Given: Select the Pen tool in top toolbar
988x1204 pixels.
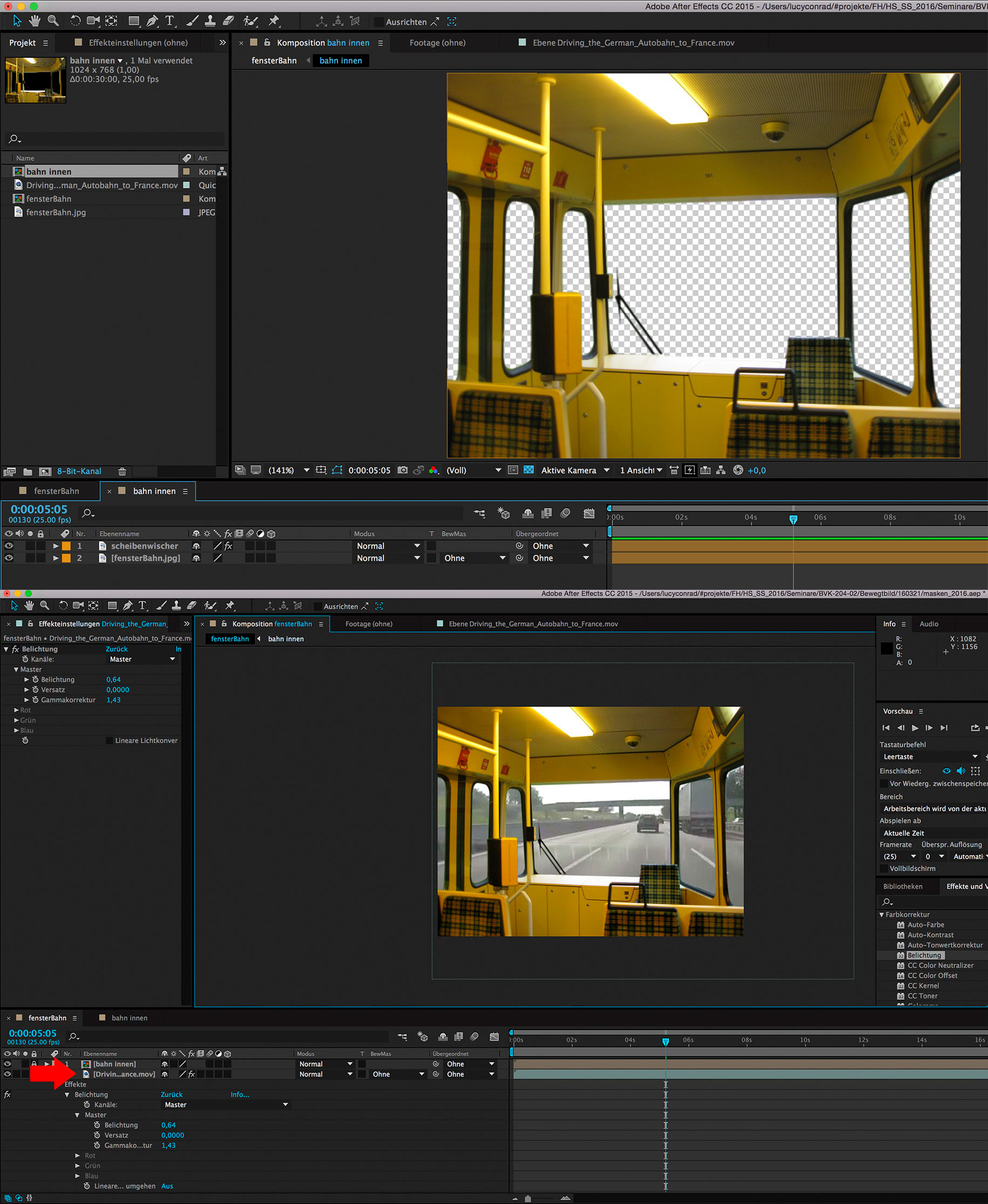Looking at the screenshot, I should tap(152, 21).
